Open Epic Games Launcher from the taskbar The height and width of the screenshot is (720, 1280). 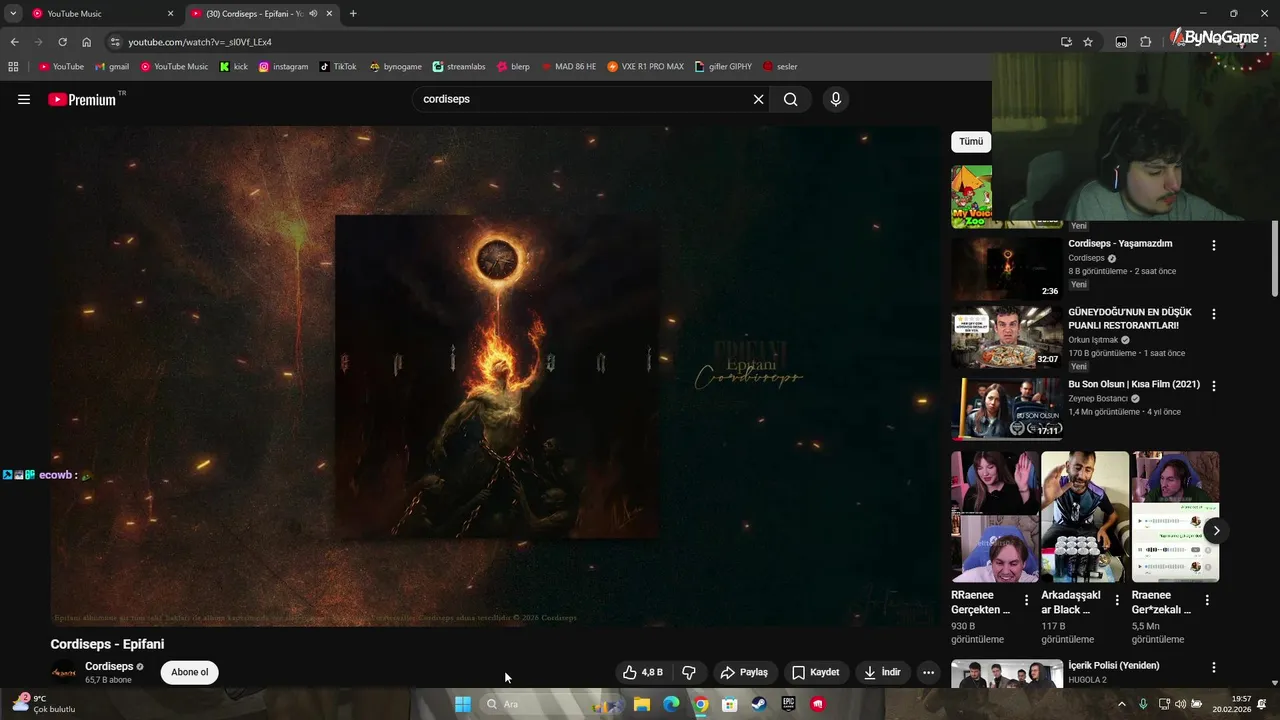pos(788,704)
